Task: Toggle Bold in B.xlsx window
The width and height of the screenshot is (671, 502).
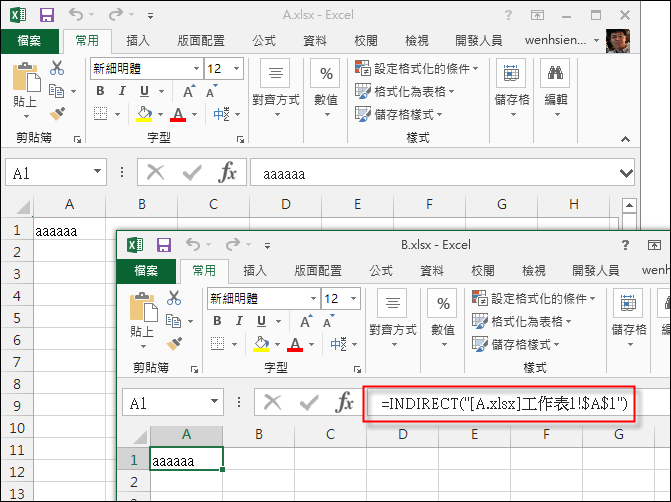Action: tap(217, 321)
